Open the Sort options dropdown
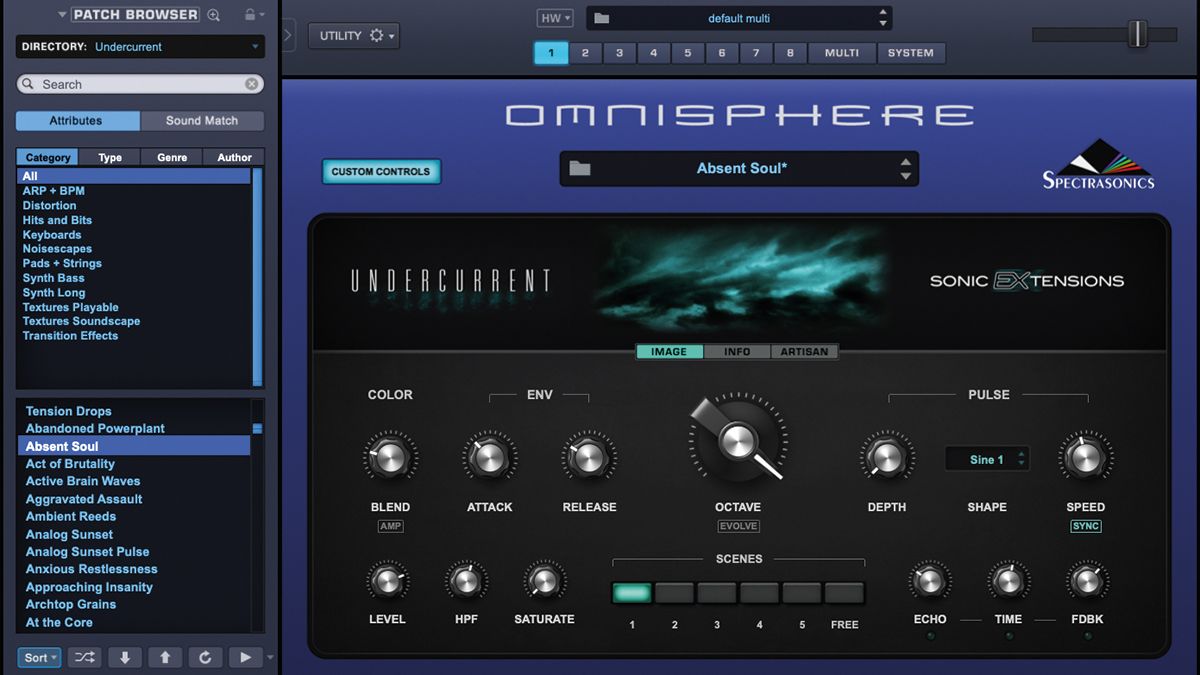The width and height of the screenshot is (1200, 675). (39, 657)
